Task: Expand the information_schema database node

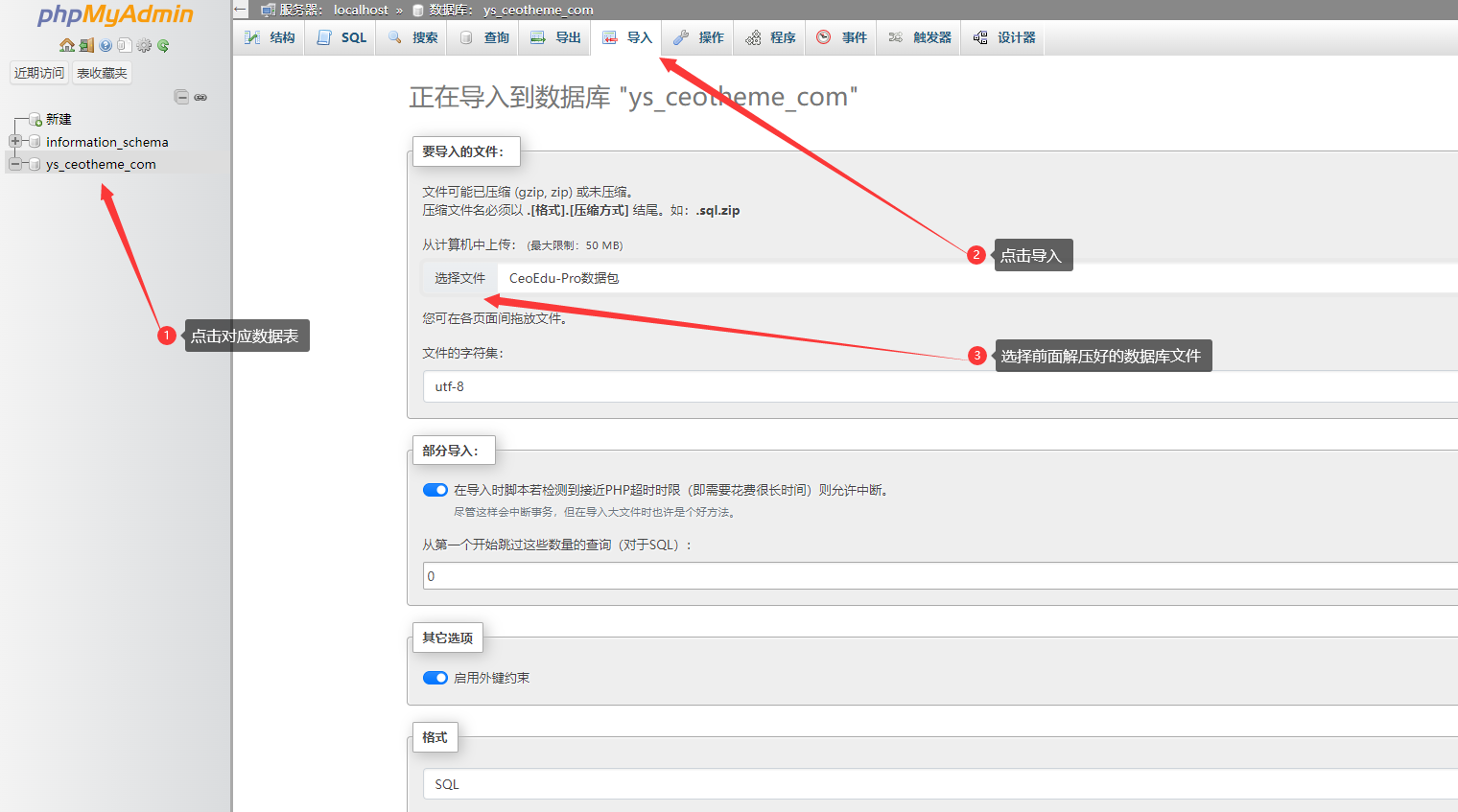Action: [x=15, y=142]
